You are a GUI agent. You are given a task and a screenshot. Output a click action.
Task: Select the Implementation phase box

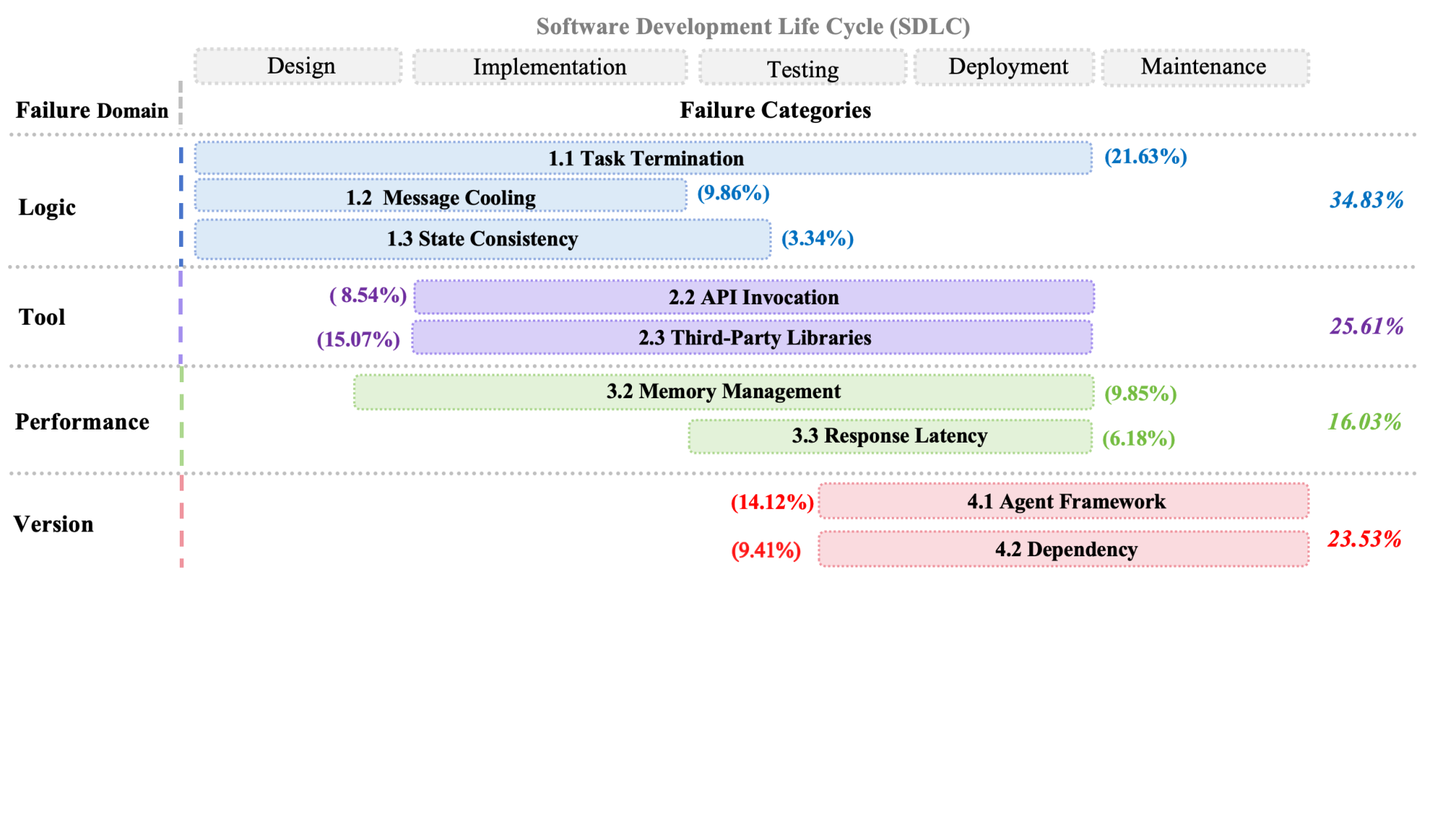[550, 67]
